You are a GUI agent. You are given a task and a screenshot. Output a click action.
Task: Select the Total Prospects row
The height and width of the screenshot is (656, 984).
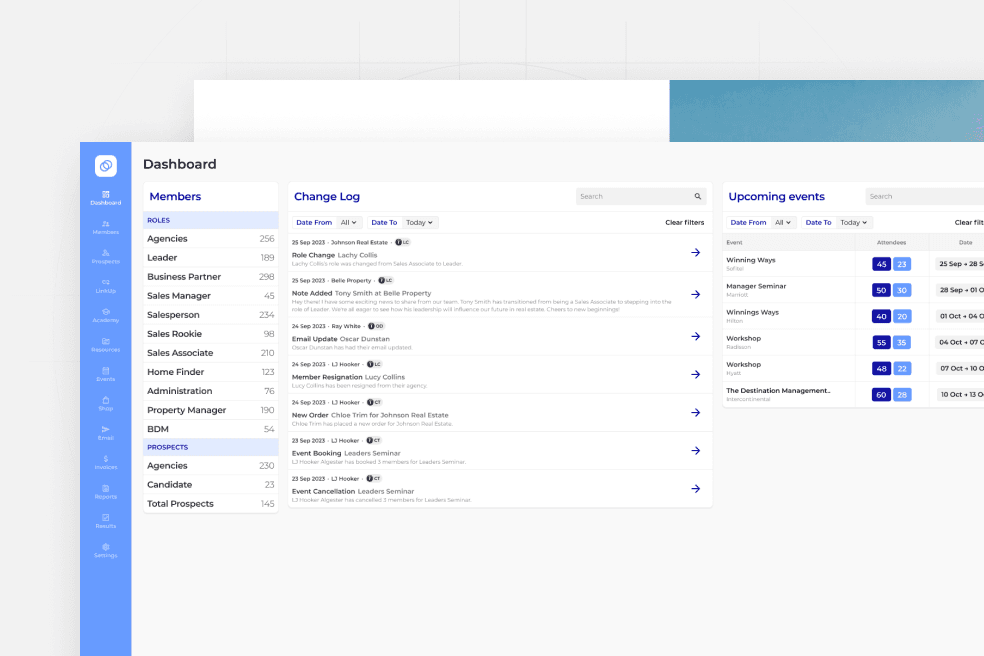pos(211,503)
